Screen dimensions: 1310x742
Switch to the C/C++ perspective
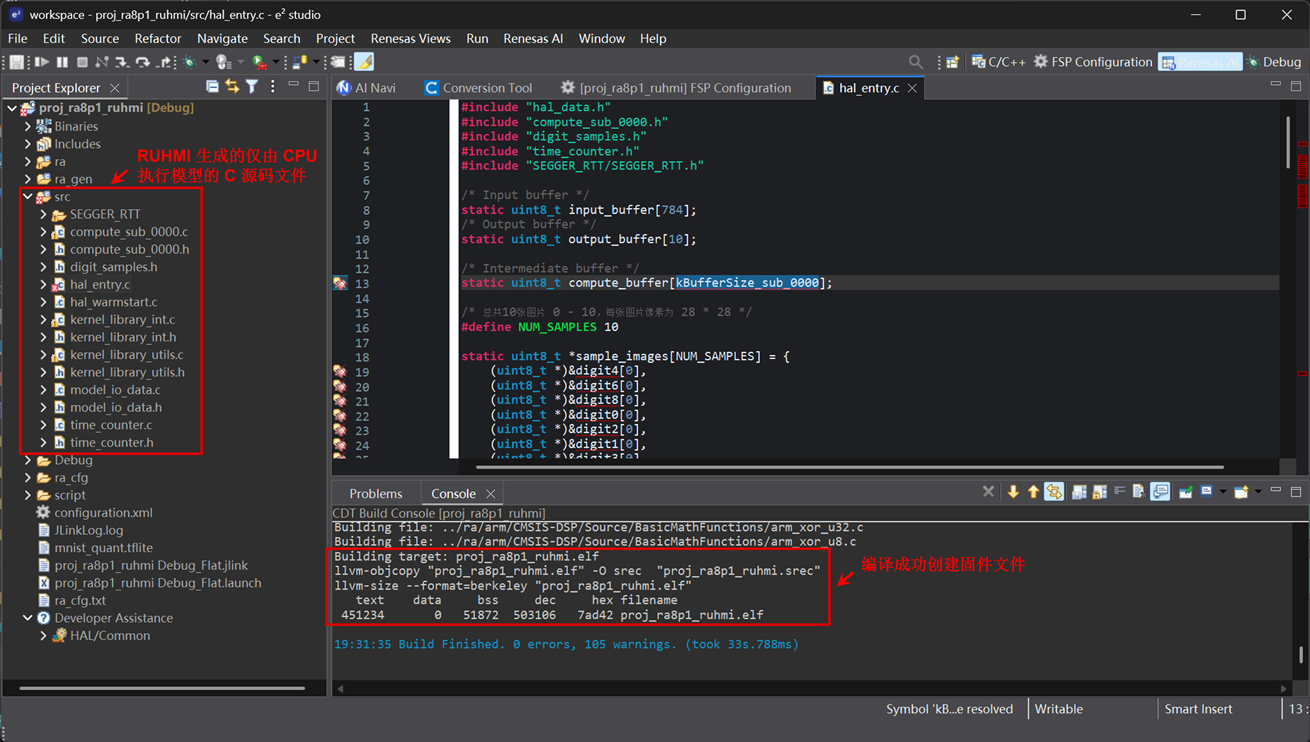coord(998,62)
